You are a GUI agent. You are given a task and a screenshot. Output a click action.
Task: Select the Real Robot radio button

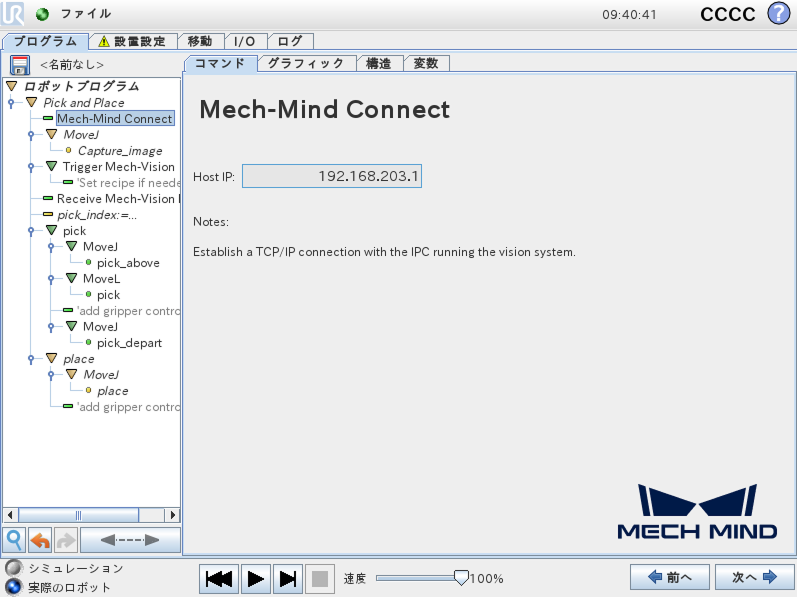(14, 587)
